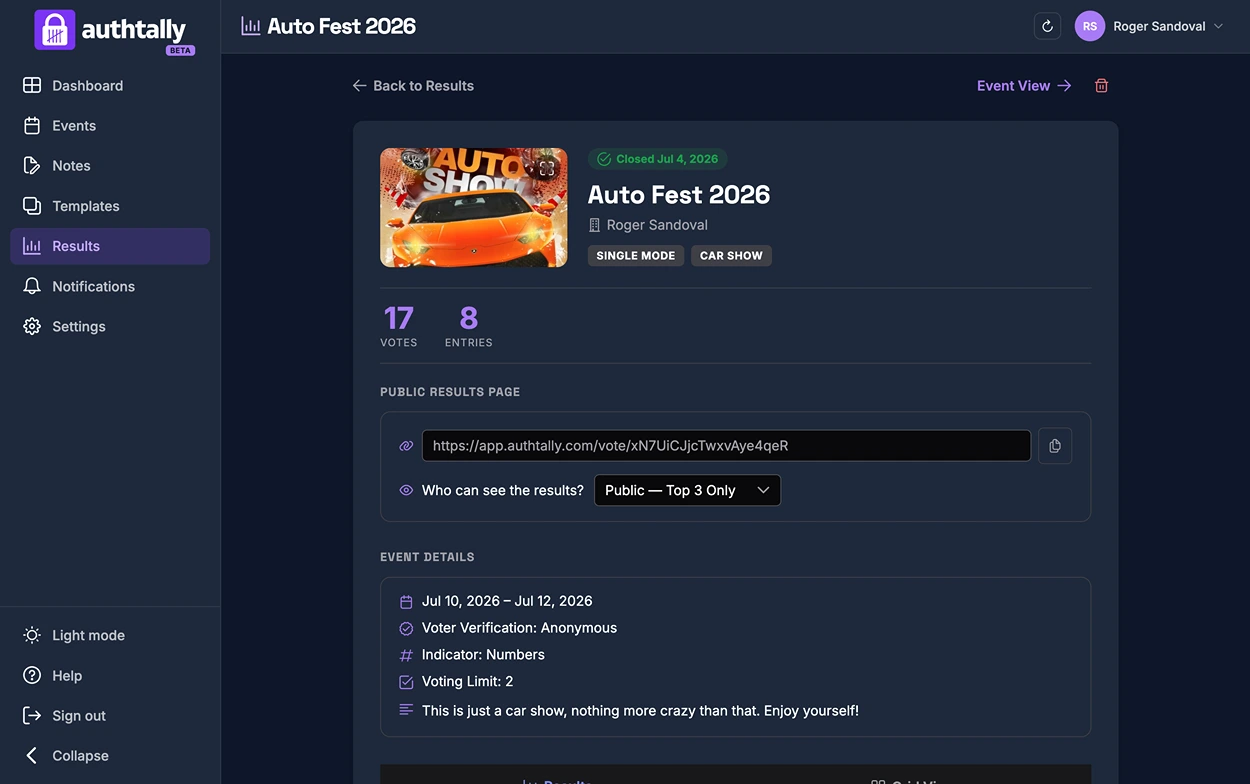Image resolution: width=1250 pixels, height=784 pixels.
Task: Open Event View link
Action: [x=1024, y=86]
